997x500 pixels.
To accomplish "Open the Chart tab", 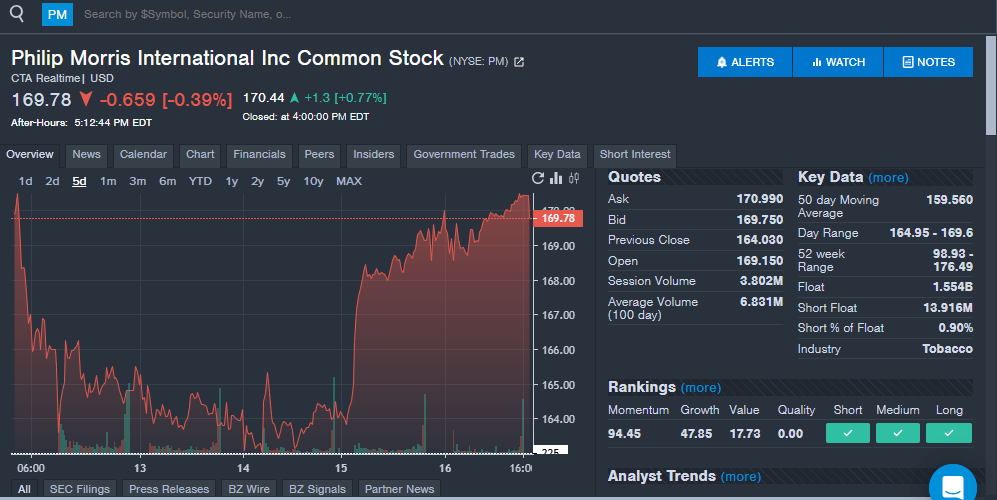I will [200, 155].
